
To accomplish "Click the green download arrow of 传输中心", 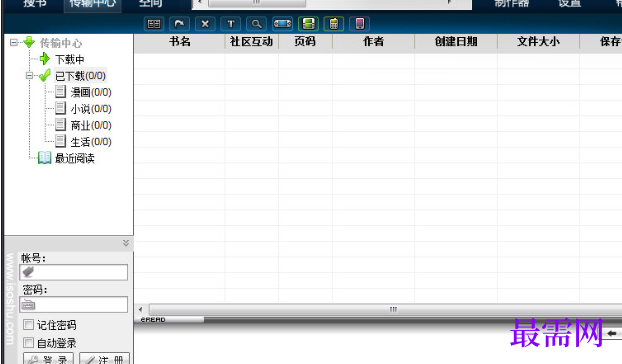I will 29,42.
